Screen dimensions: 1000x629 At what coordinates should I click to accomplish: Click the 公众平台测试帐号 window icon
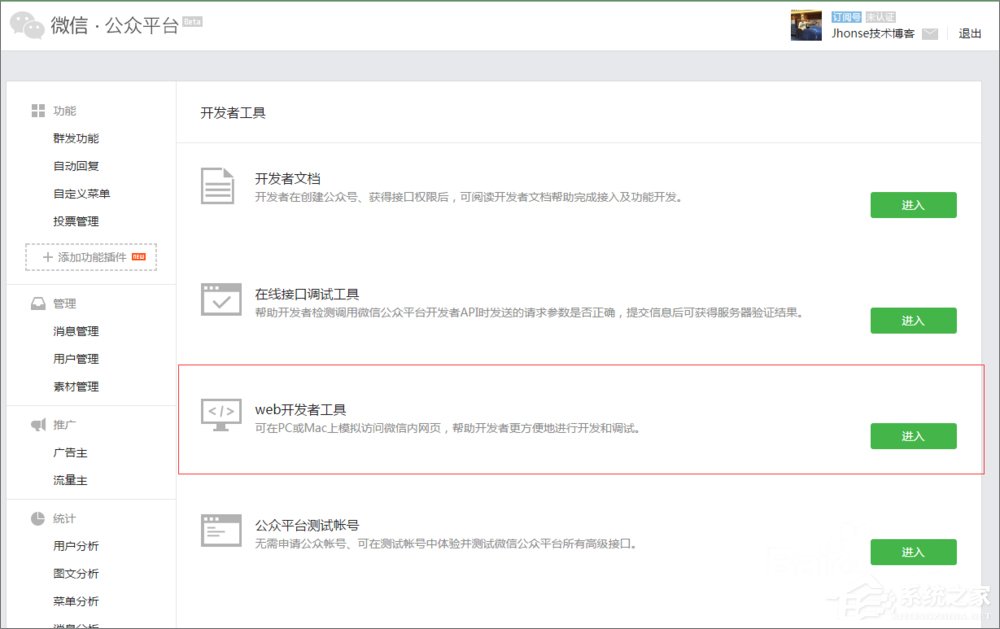[x=219, y=528]
